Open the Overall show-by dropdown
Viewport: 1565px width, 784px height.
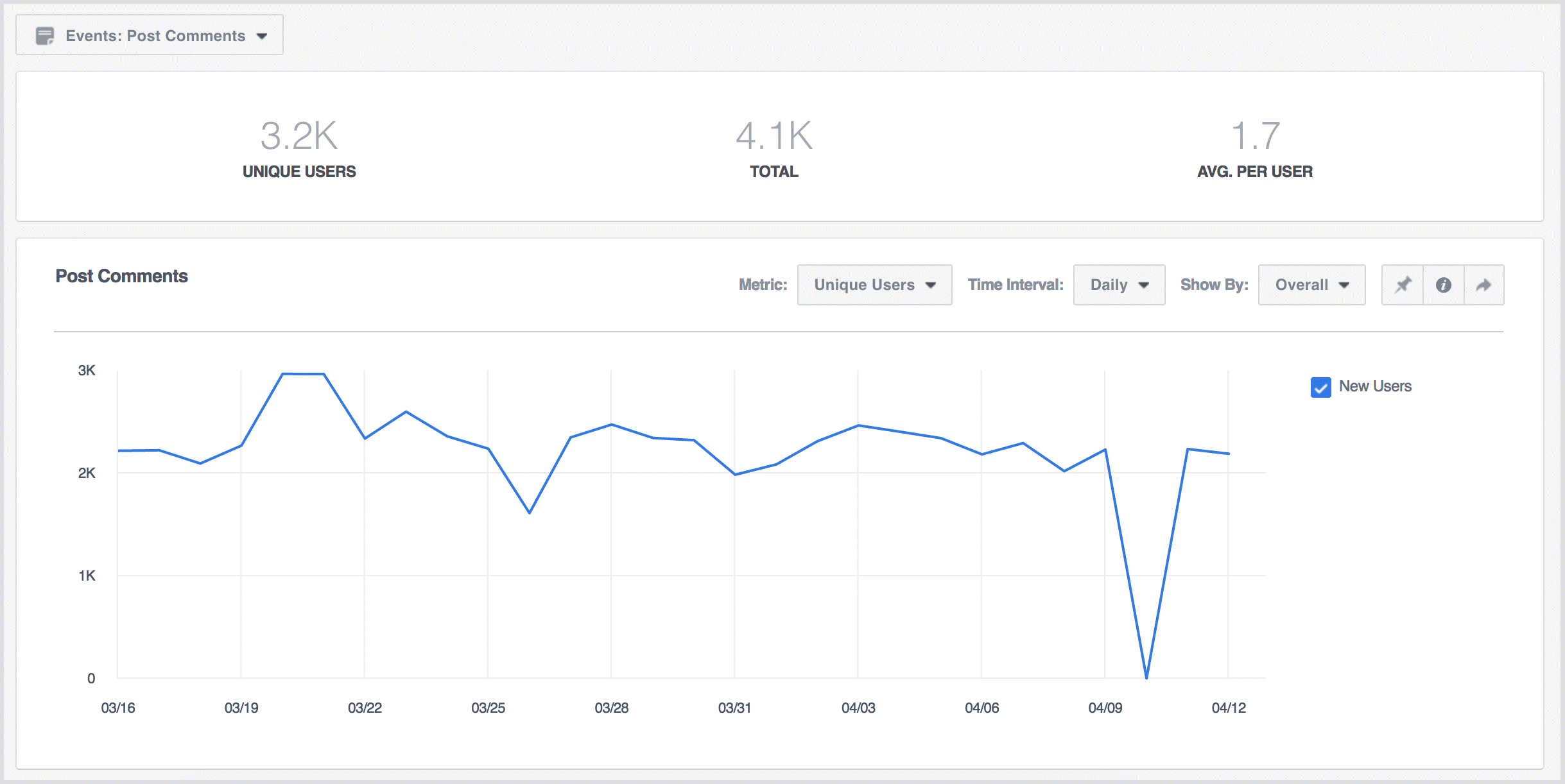(x=1311, y=285)
